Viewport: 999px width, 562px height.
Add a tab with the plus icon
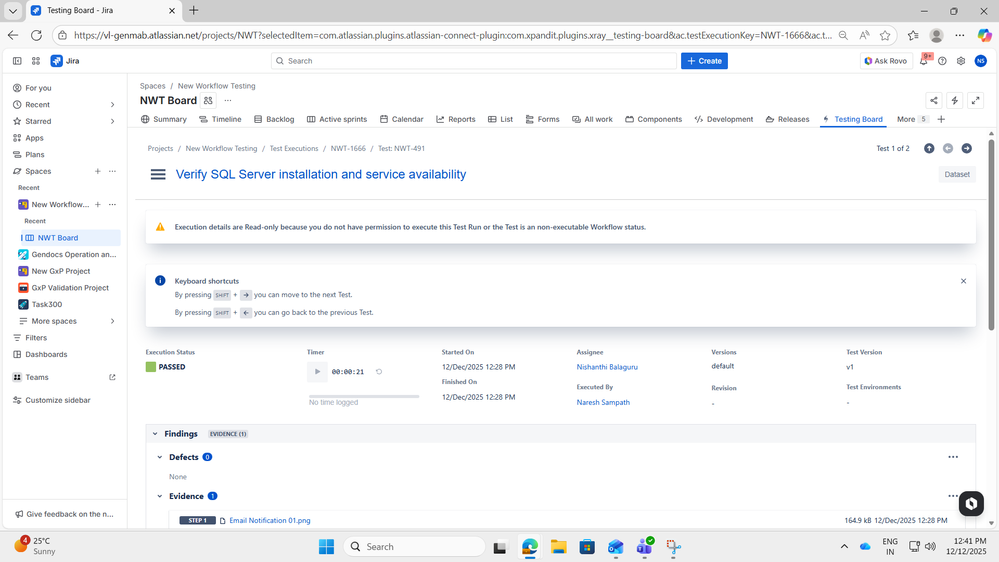coord(941,119)
